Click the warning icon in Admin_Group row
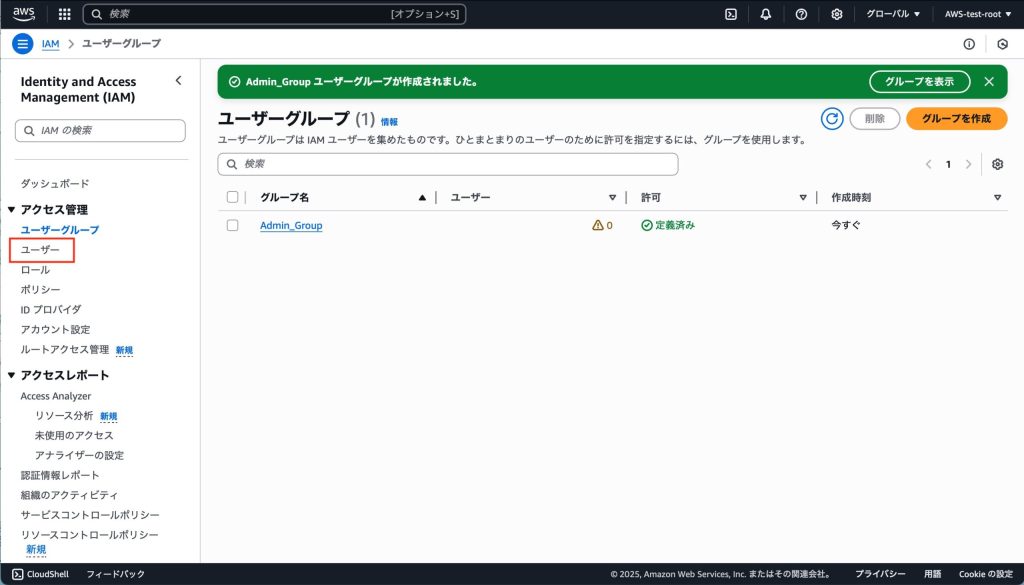 (x=598, y=225)
